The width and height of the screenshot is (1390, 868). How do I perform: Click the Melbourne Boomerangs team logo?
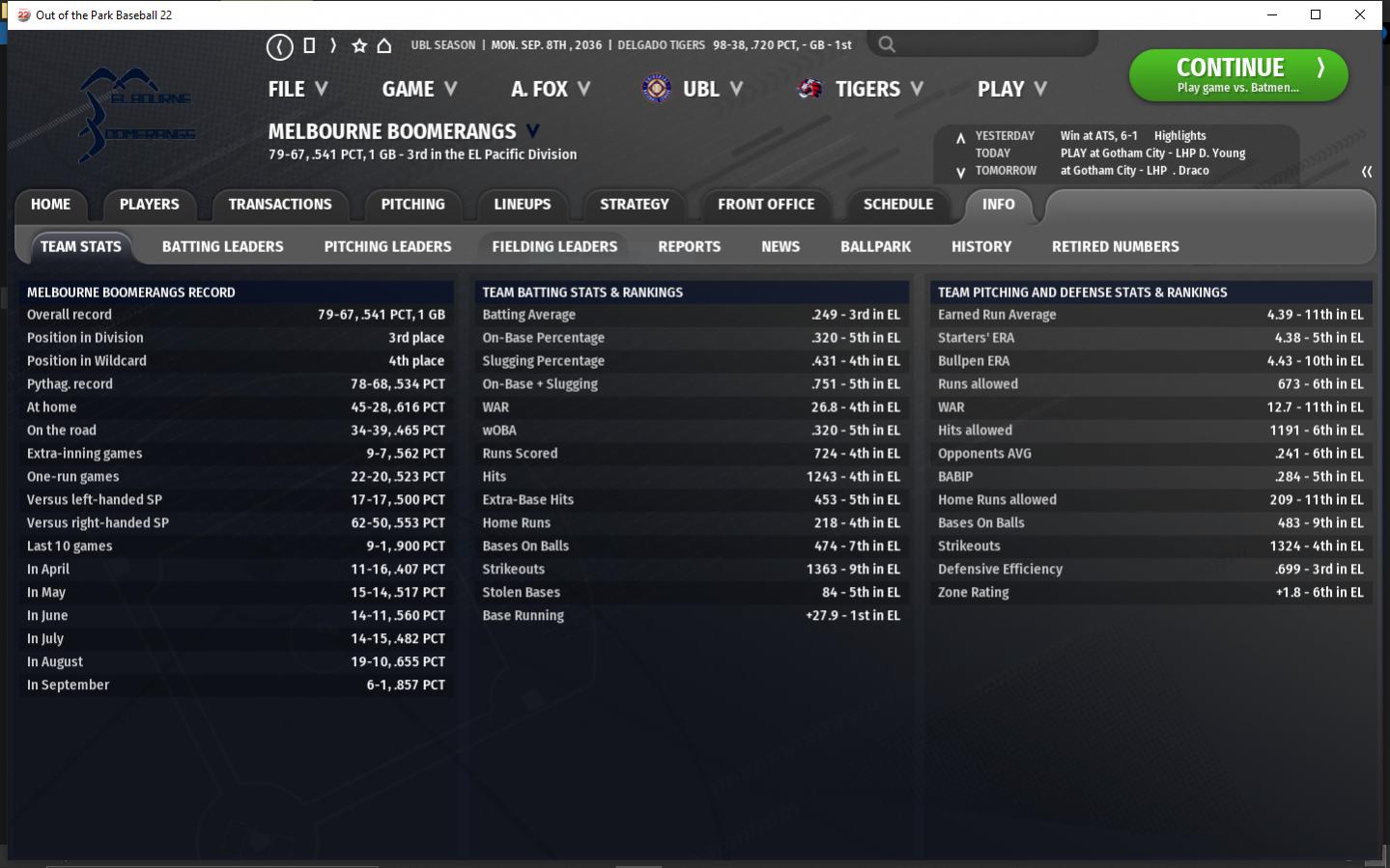tap(136, 114)
